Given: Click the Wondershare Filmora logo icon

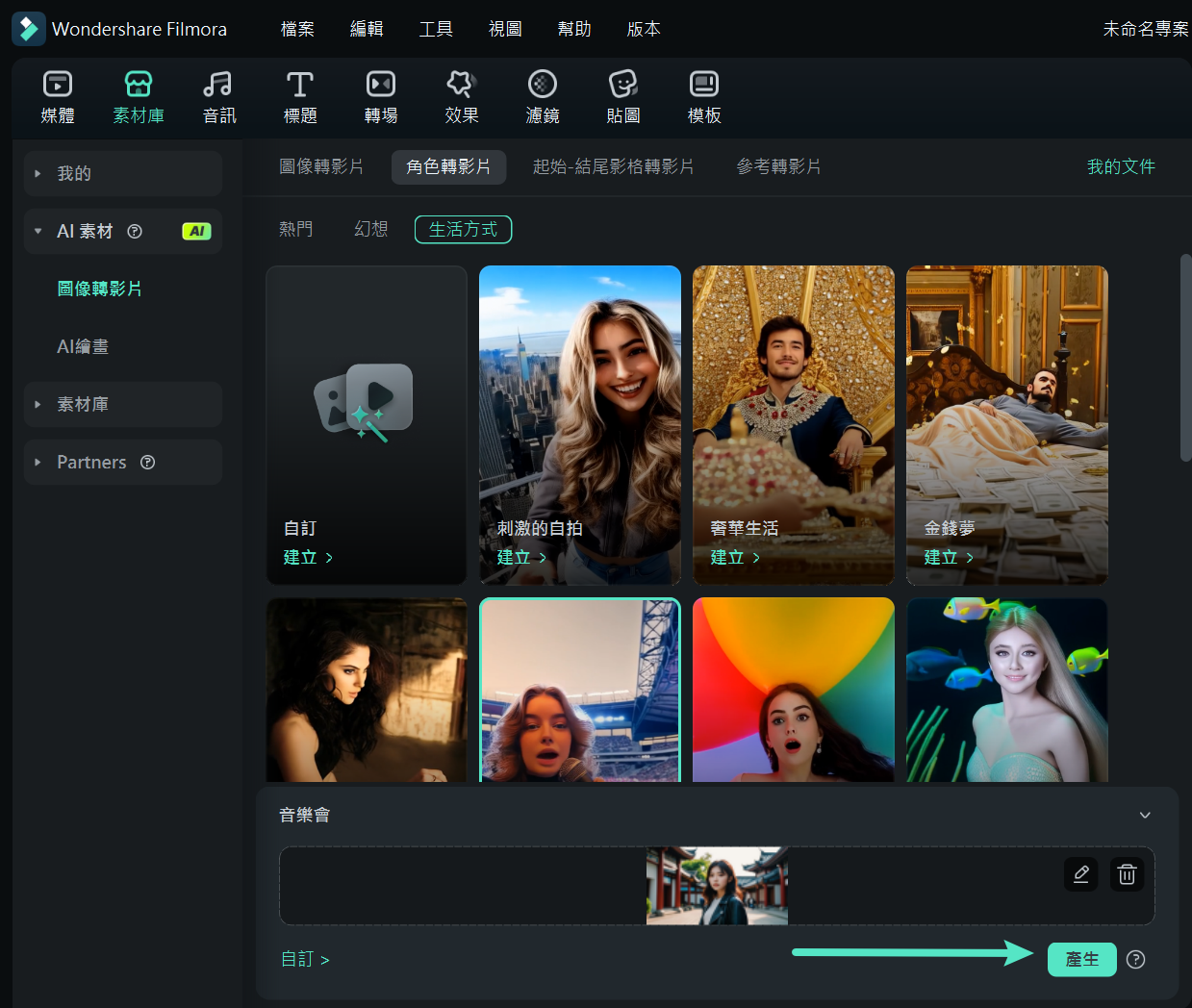Looking at the screenshot, I should point(29,29).
